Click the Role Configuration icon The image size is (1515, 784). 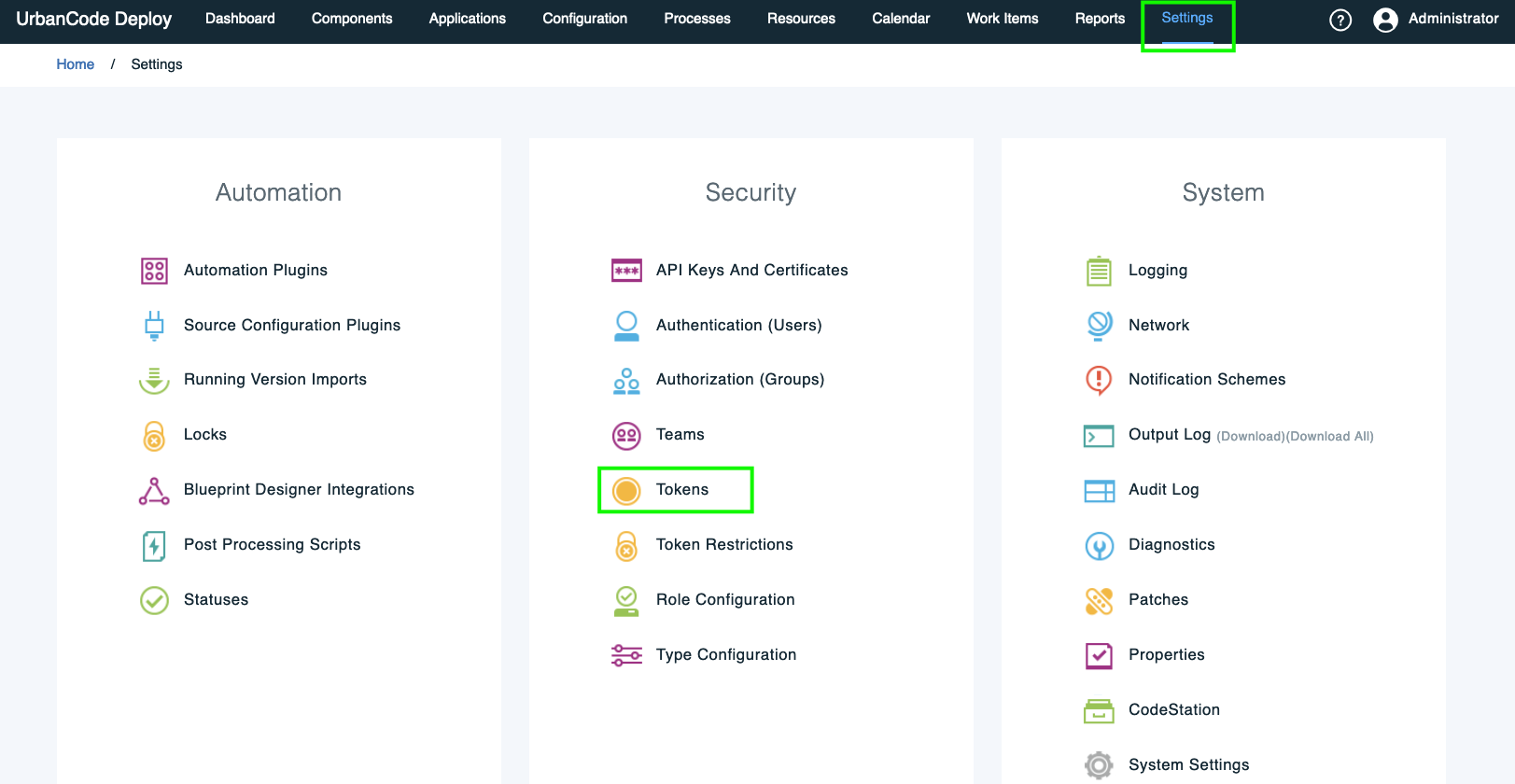pos(626,600)
